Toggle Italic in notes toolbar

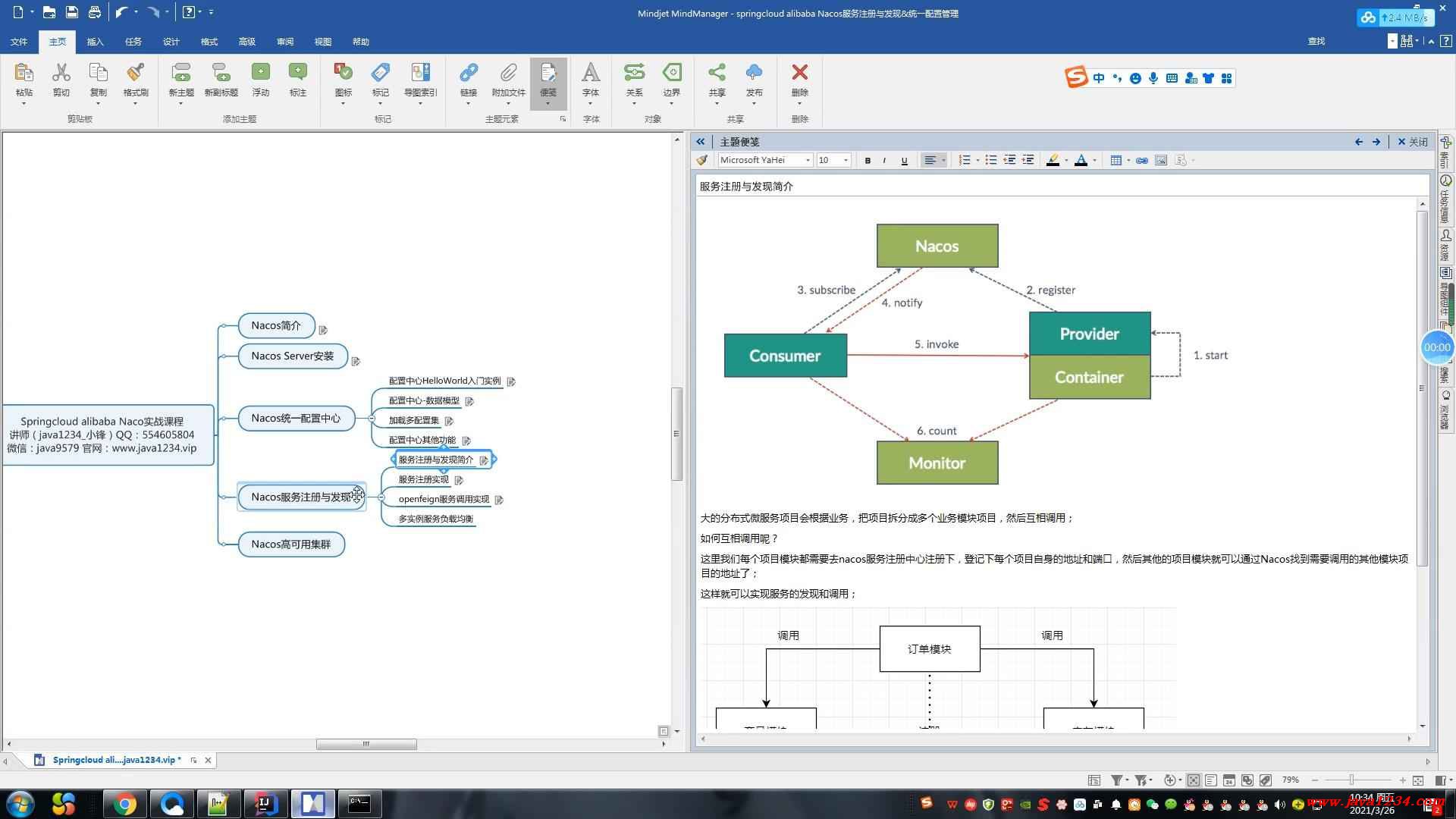(884, 160)
